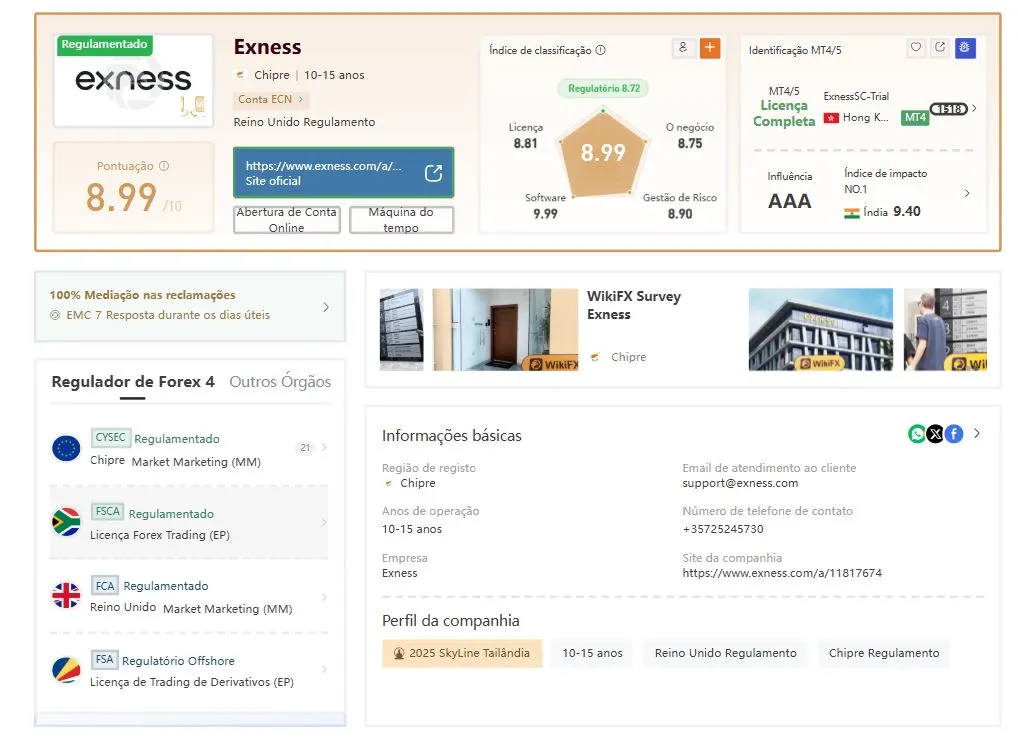
Task: Click the Licença Completa text
Action: point(784,114)
